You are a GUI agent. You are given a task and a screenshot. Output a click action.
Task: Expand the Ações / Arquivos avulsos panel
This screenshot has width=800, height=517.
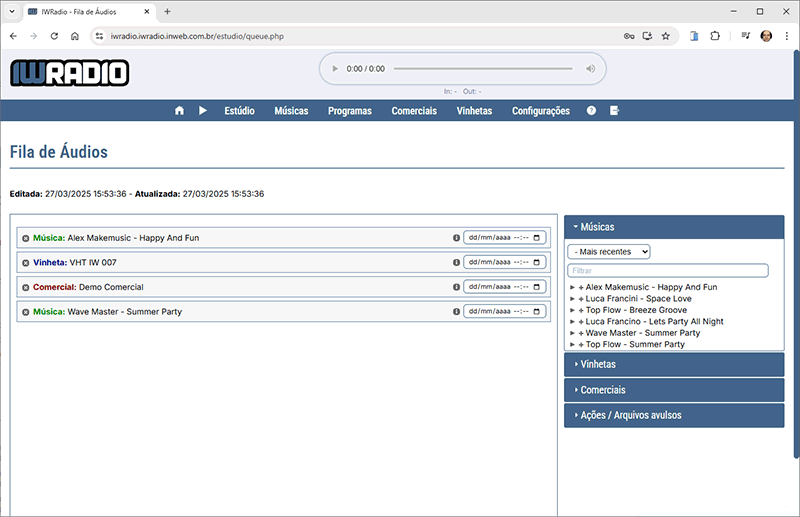click(x=674, y=414)
